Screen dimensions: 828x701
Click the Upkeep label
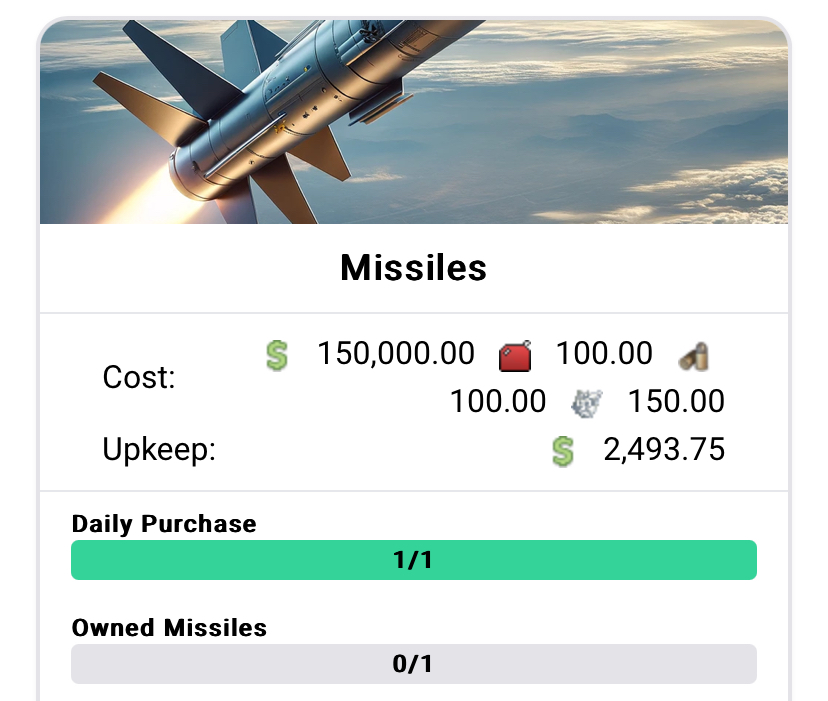(159, 451)
